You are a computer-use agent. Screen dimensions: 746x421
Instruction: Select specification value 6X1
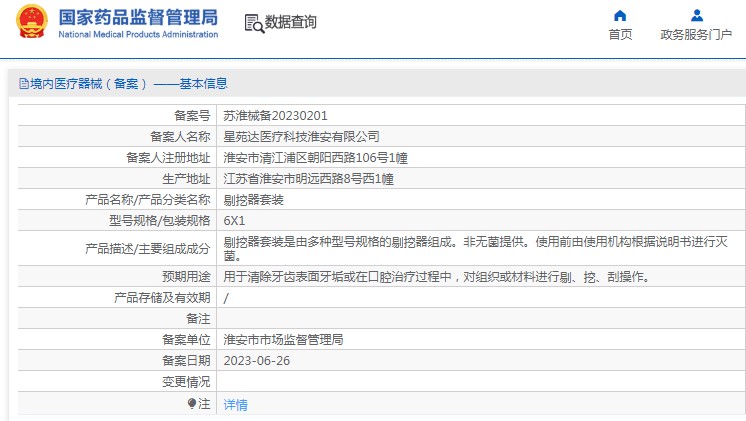tap(234, 221)
